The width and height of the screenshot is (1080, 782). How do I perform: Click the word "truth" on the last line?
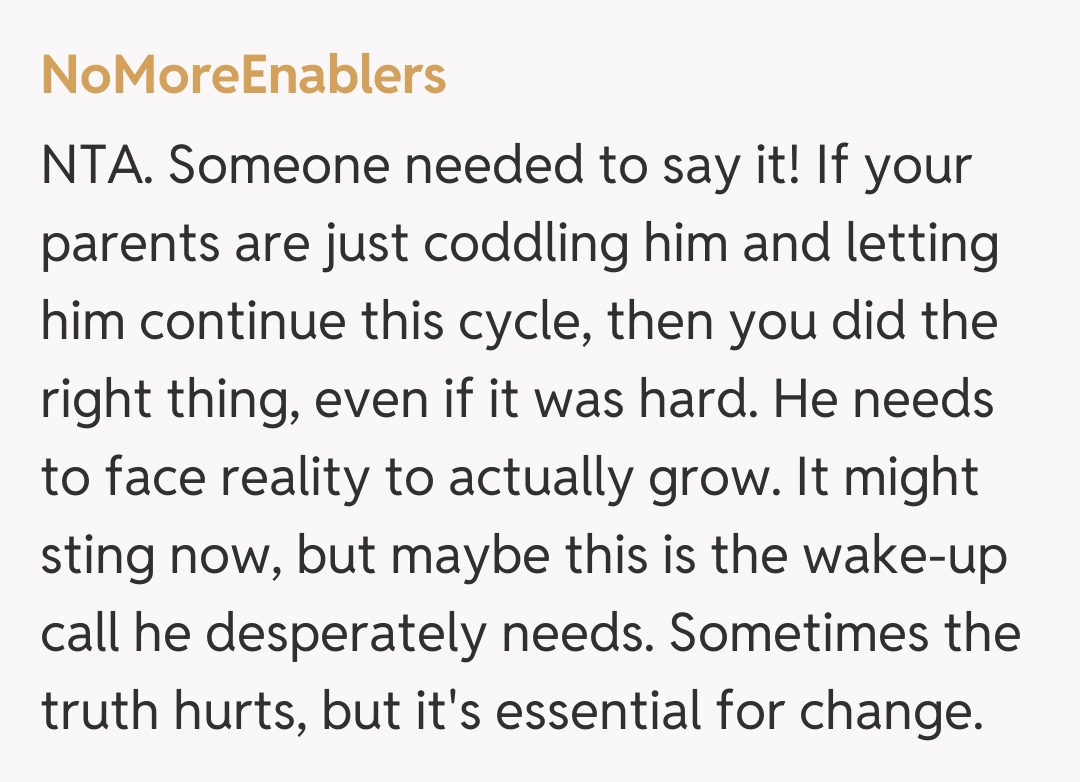(x=102, y=712)
